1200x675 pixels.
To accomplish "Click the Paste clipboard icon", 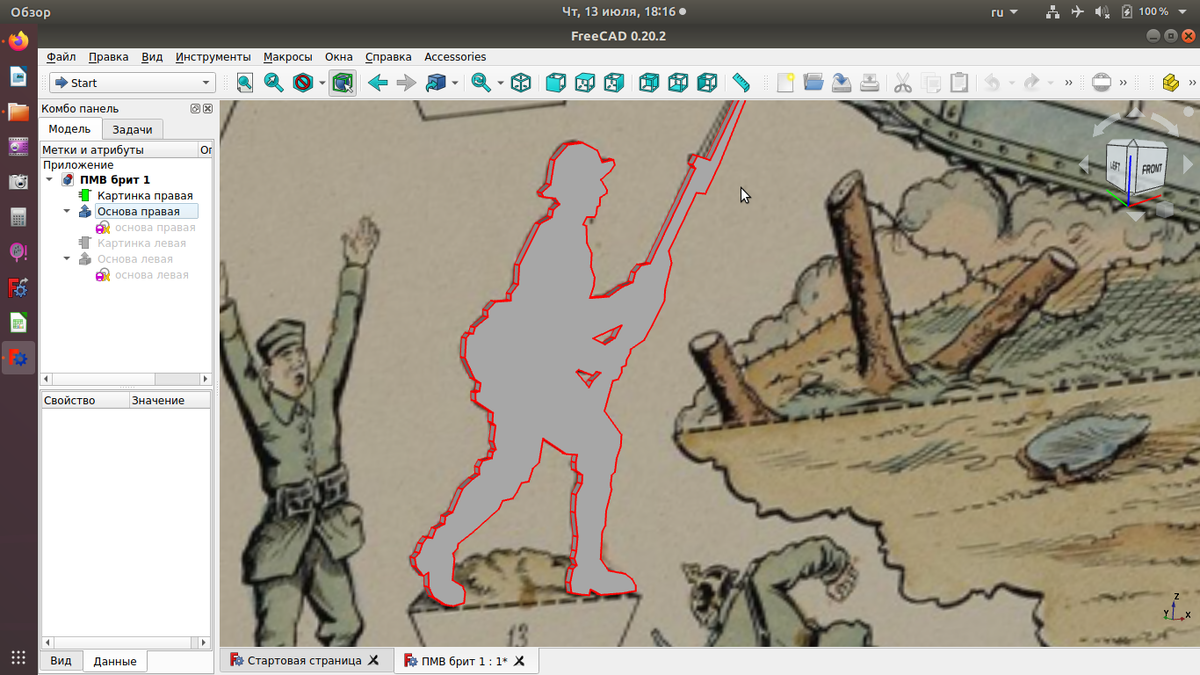I will pyautogui.click(x=959, y=83).
